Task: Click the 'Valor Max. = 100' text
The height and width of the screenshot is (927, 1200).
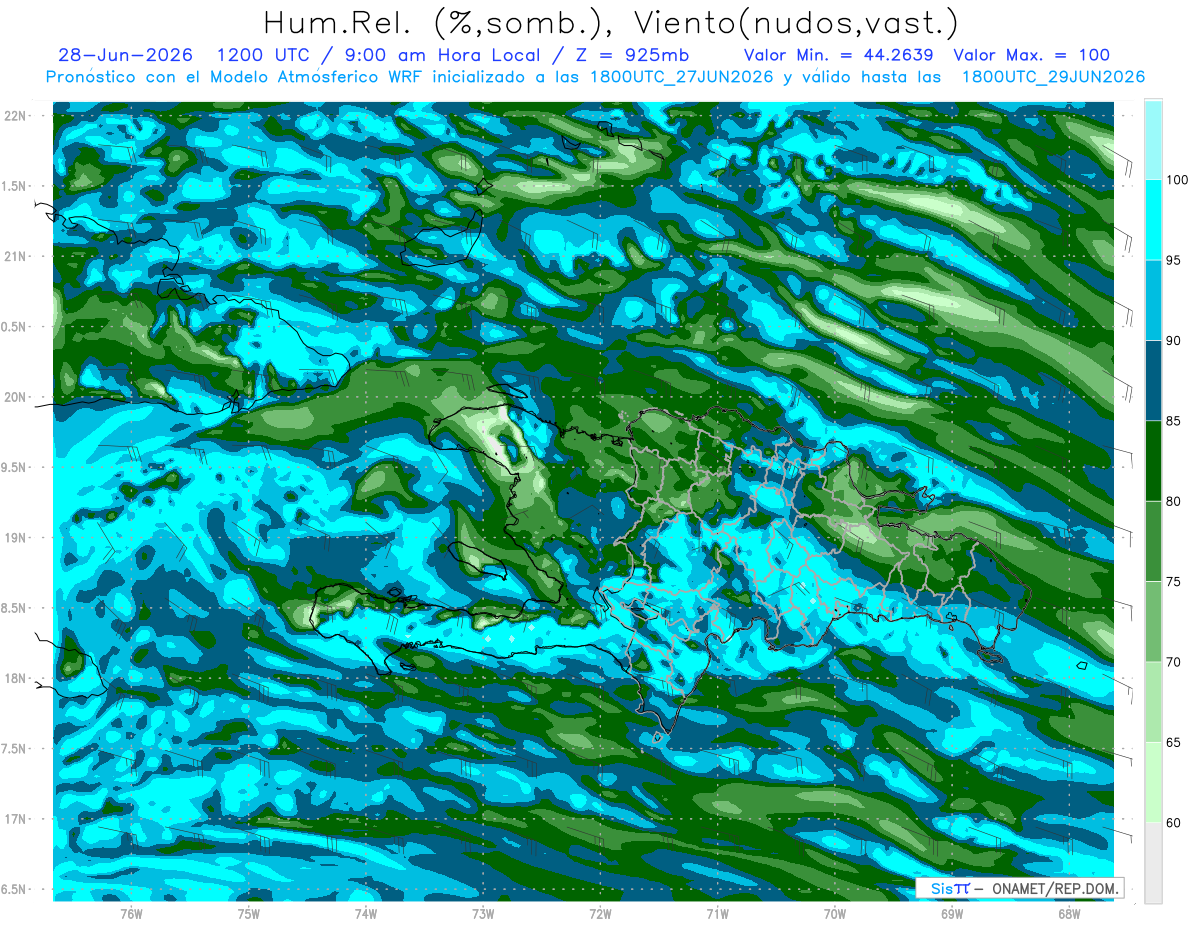Action: (x=1032, y=55)
